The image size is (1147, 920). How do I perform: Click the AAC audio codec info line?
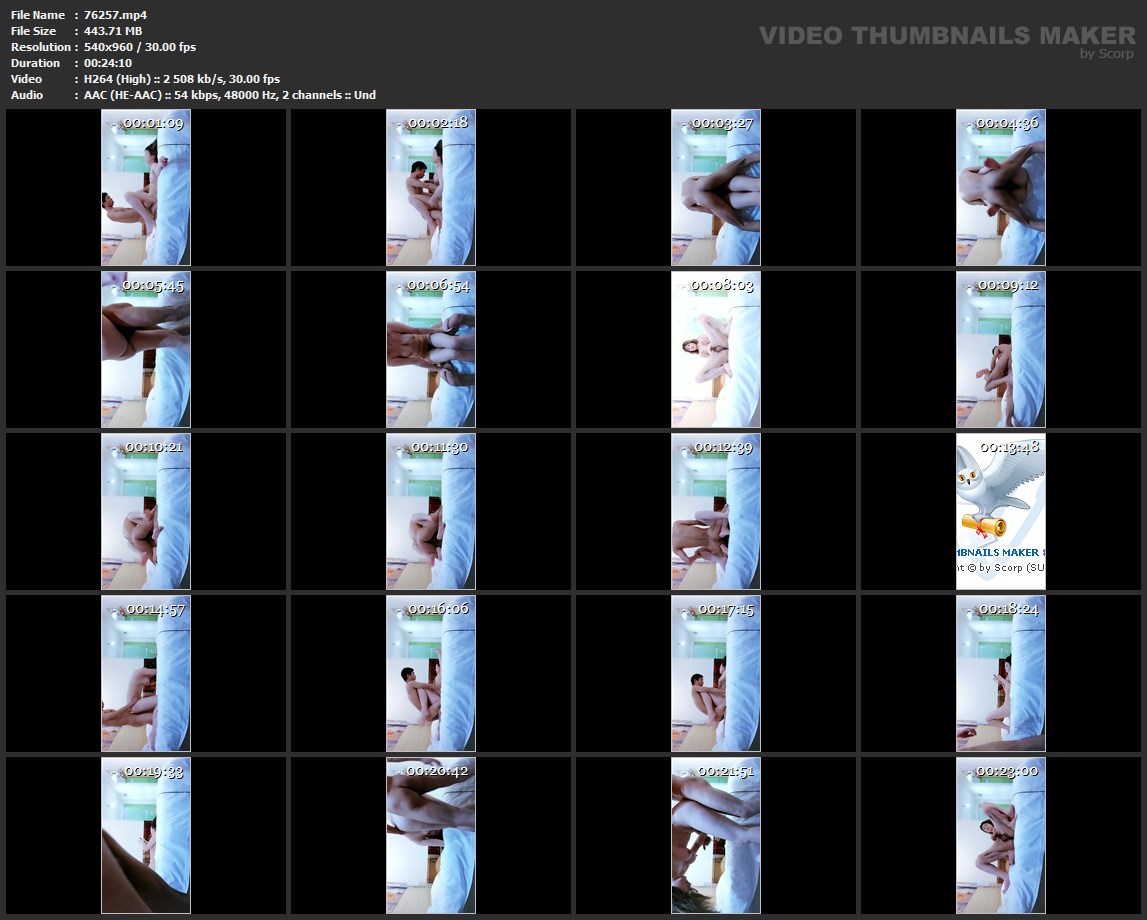tap(229, 95)
